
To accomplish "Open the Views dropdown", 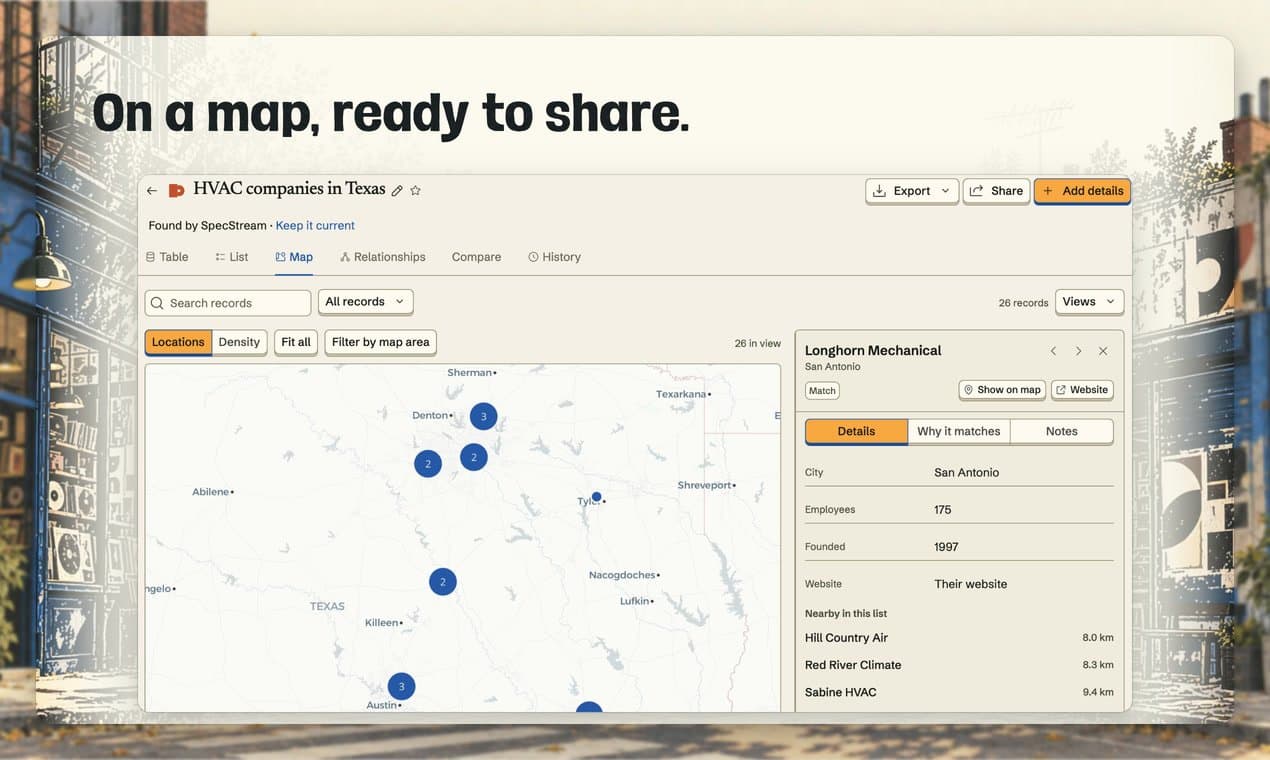I will click(1089, 302).
